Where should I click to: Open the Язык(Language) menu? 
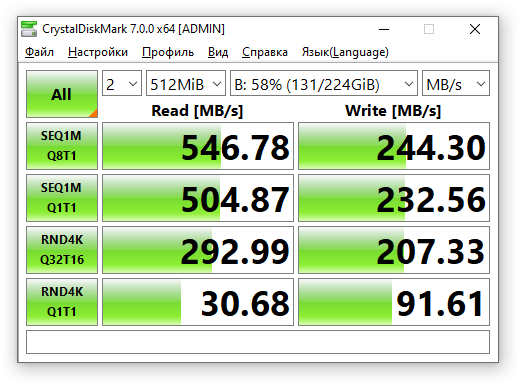coord(345,52)
